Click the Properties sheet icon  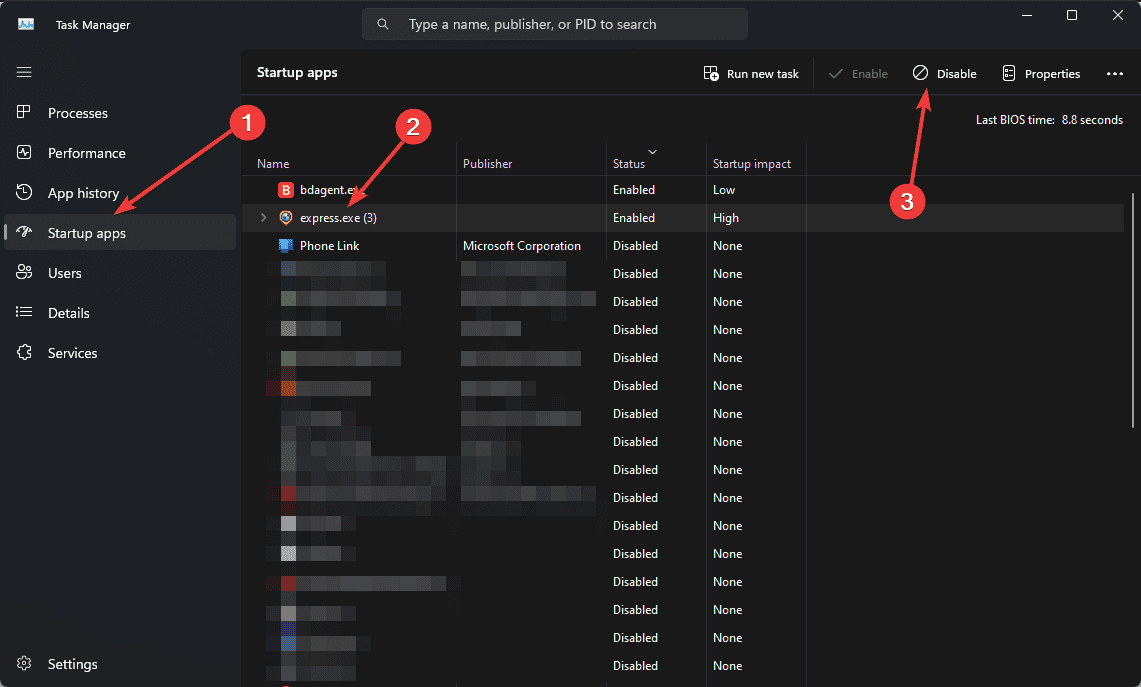[x=1009, y=74]
